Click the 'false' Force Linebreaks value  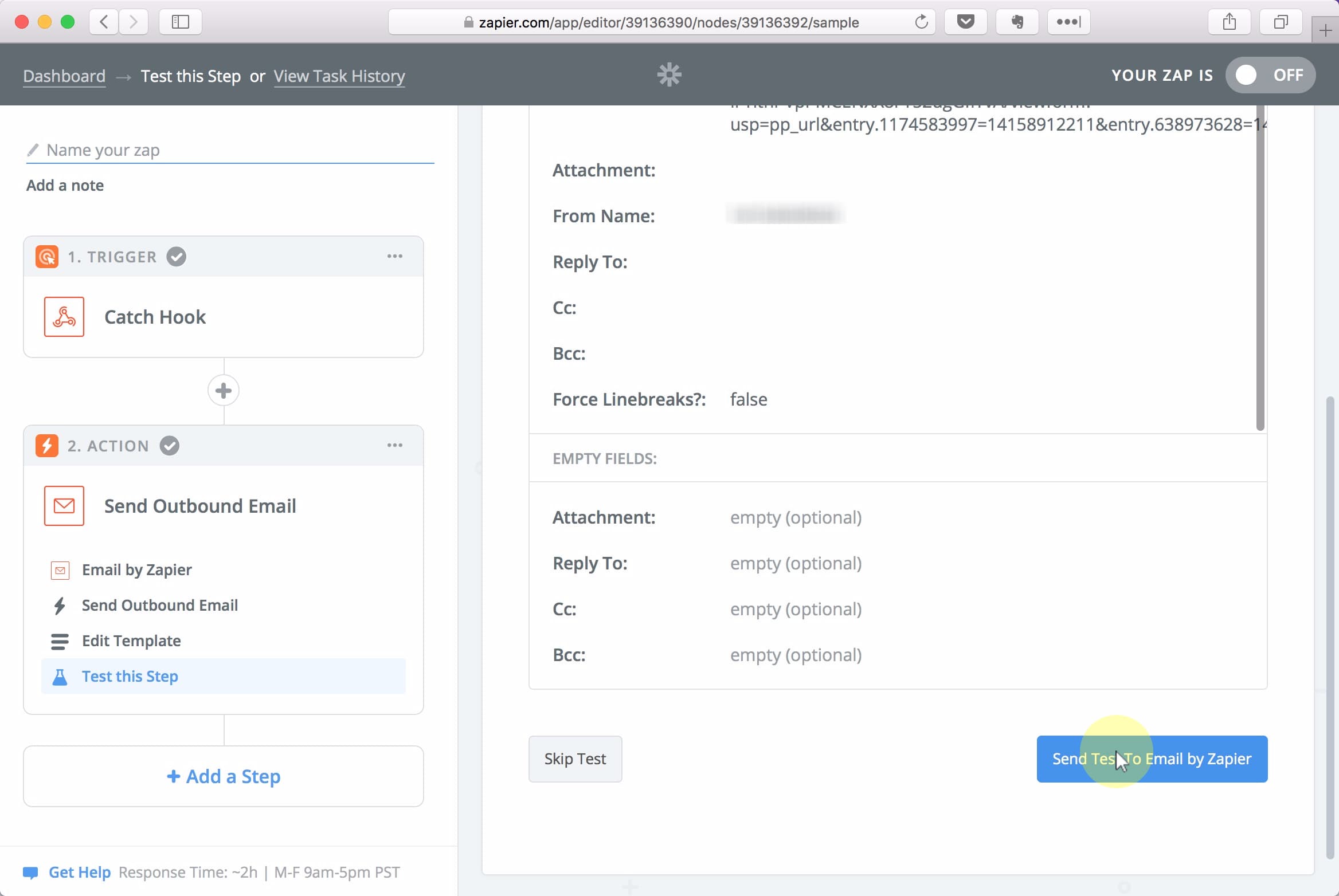tap(749, 399)
